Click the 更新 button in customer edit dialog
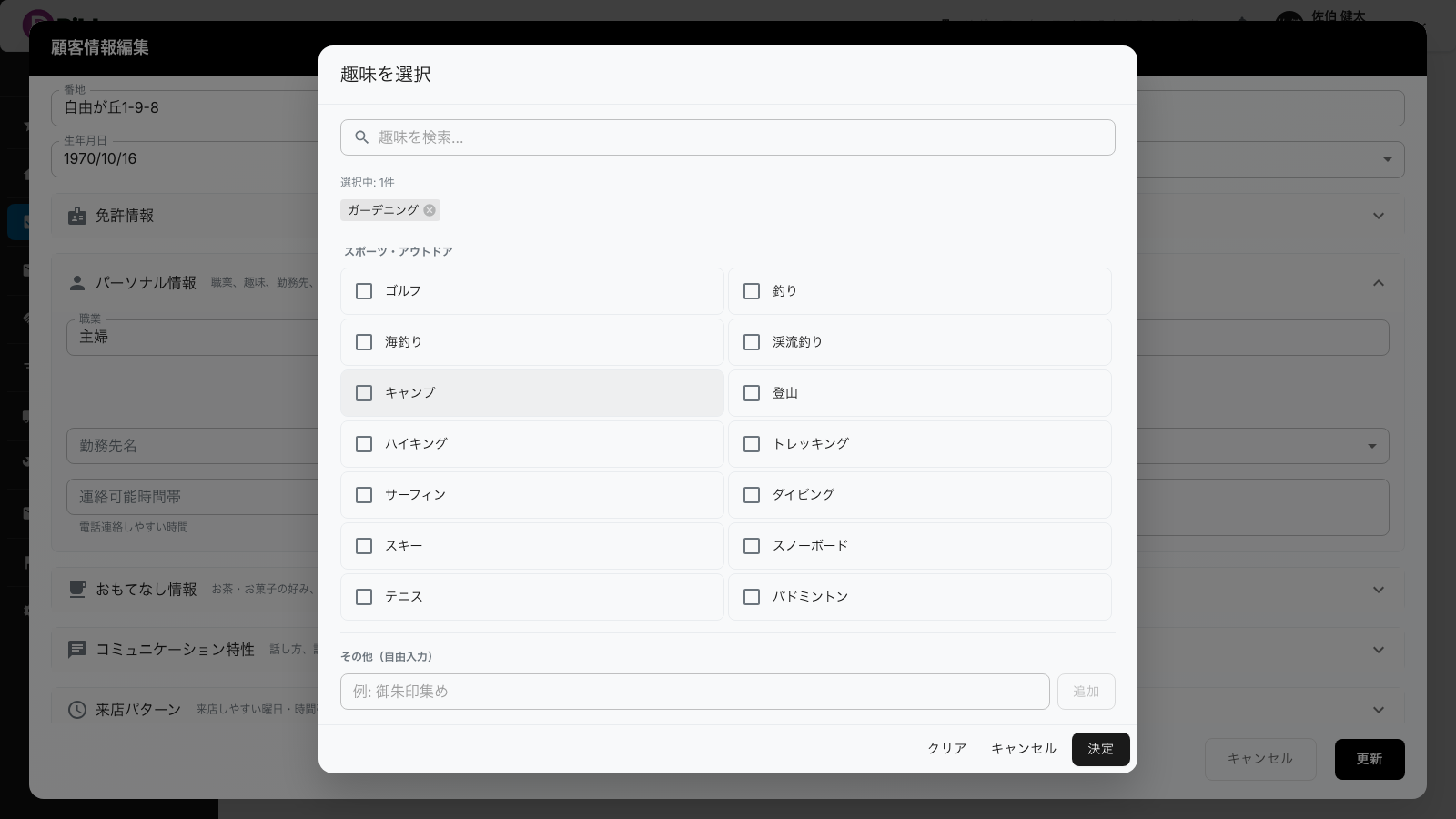Image resolution: width=1456 pixels, height=819 pixels. [1370, 759]
